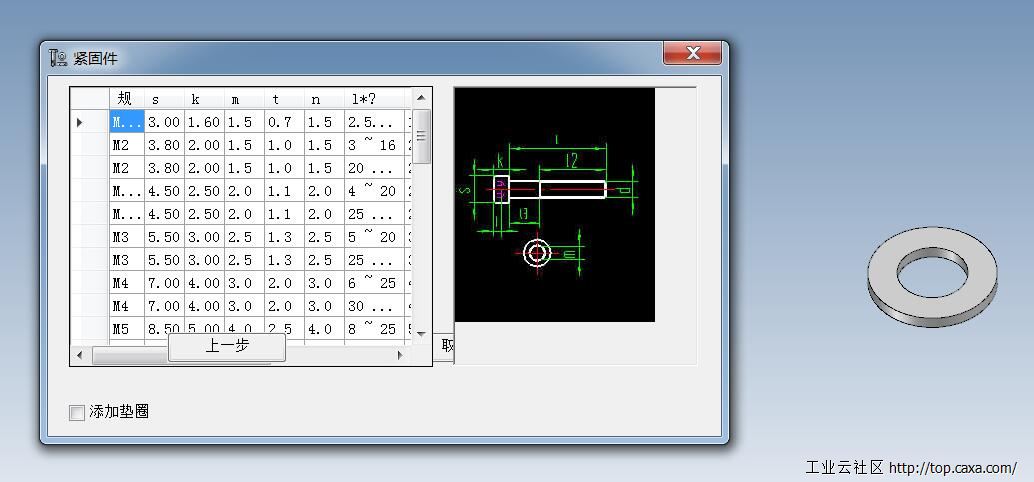The width and height of the screenshot is (1034, 482).
Task: Click the table's scroll left arrow
Action: [x=80, y=355]
